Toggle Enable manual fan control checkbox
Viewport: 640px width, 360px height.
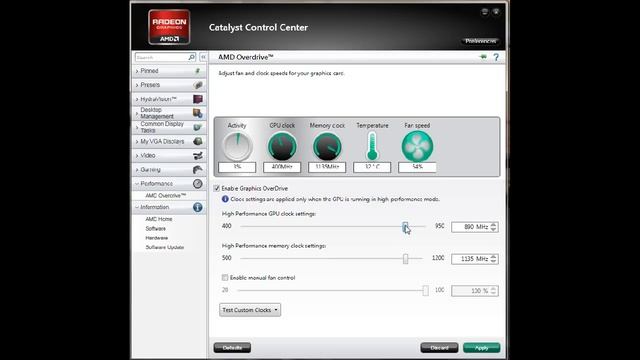click(225, 278)
